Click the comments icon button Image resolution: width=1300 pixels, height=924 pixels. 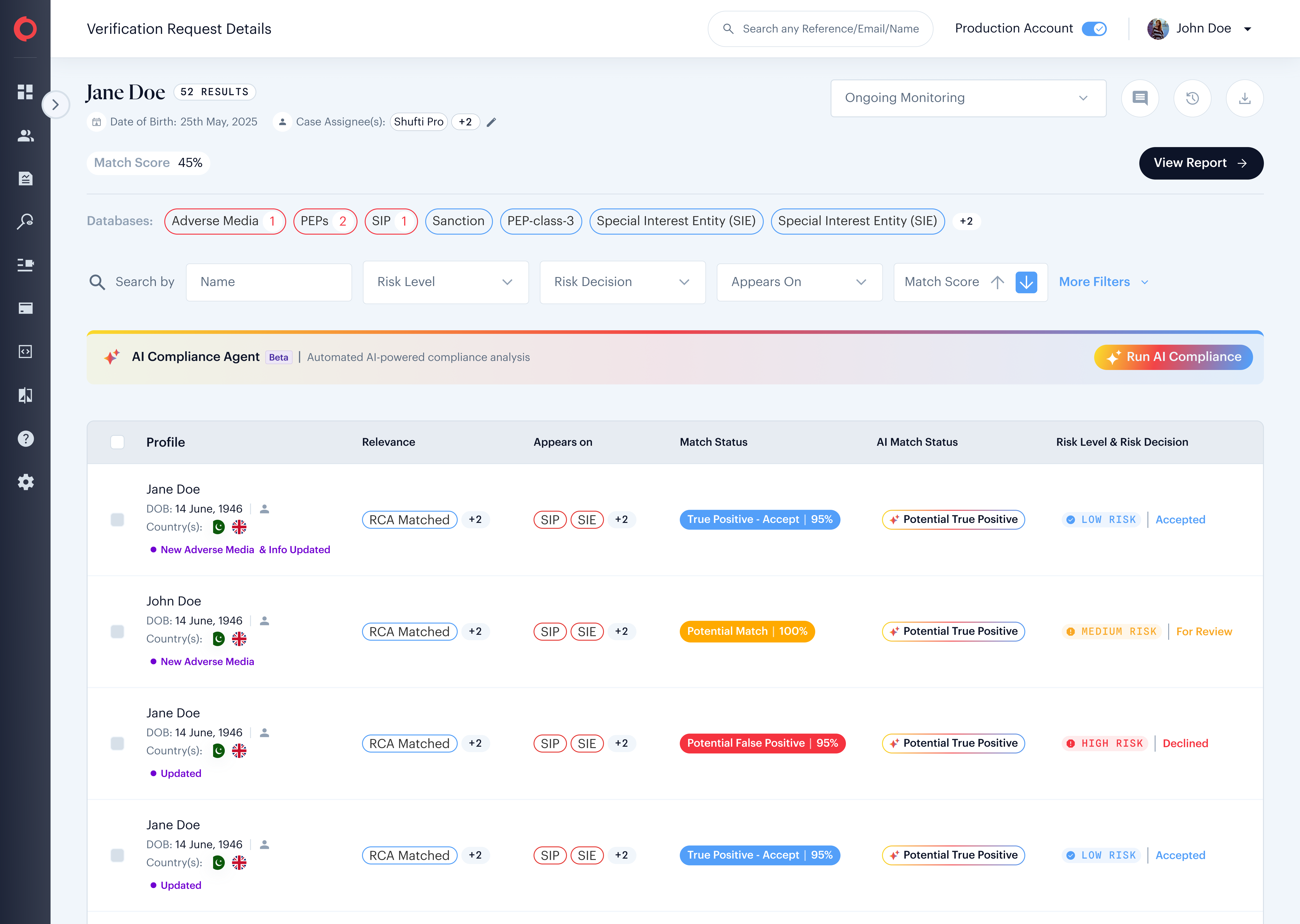[x=1140, y=98]
